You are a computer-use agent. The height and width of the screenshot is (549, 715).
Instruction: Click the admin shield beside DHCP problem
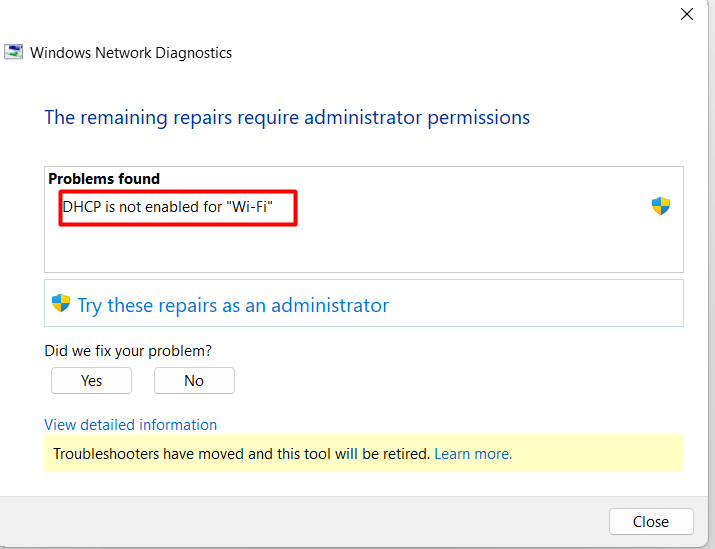click(x=661, y=206)
